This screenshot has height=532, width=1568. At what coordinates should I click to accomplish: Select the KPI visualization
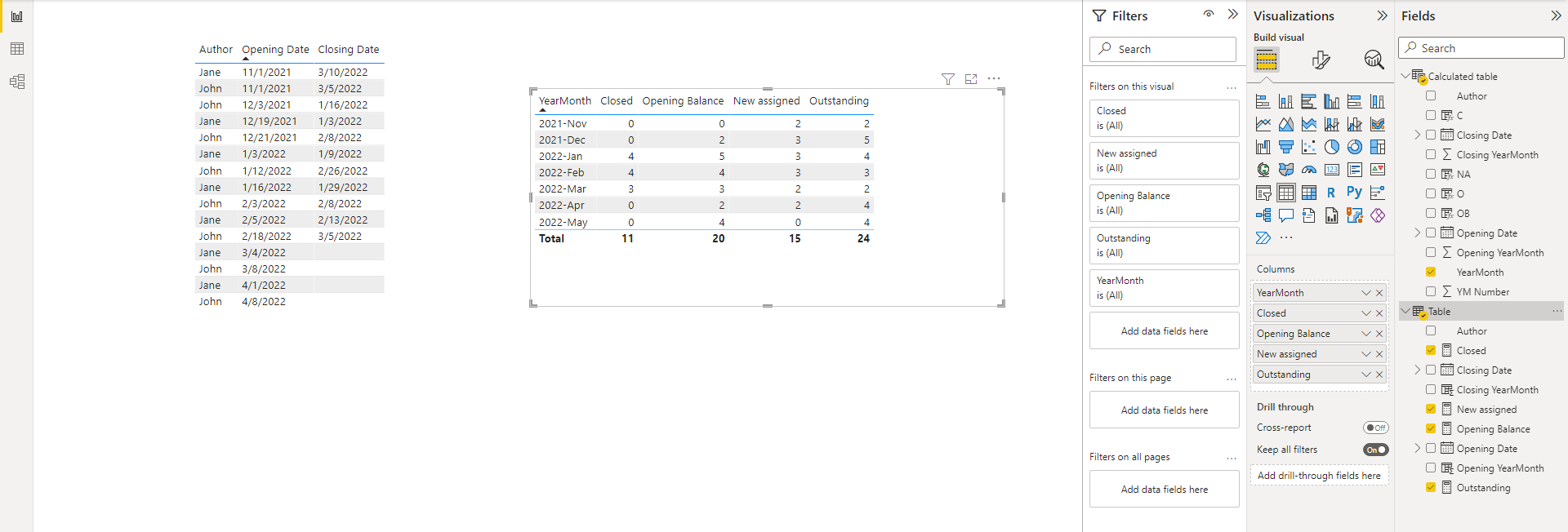[1378, 170]
